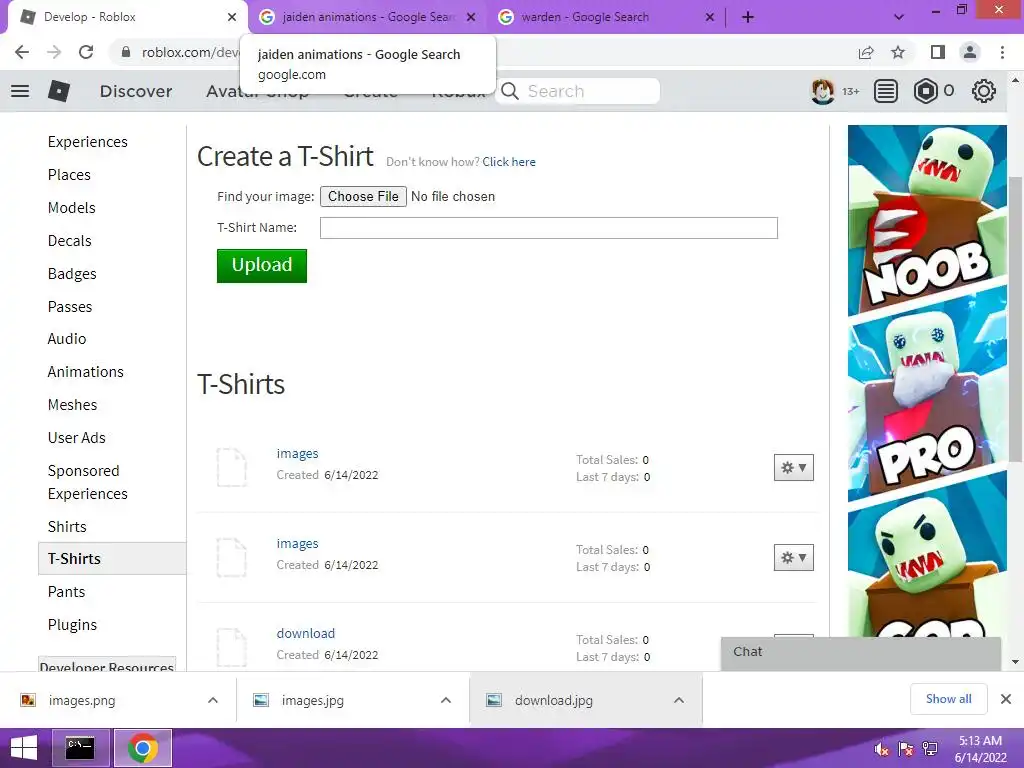Open the images.png downloaded file

[x=82, y=700]
